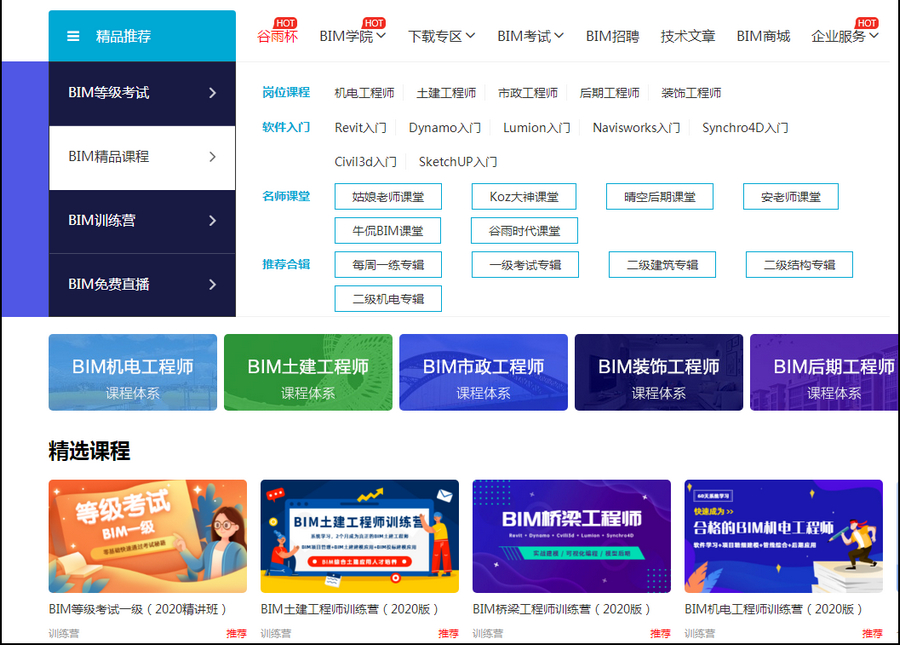Click the 市政工程师 course link
The height and width of the screenshot is (645, 900).
[527, 93]
